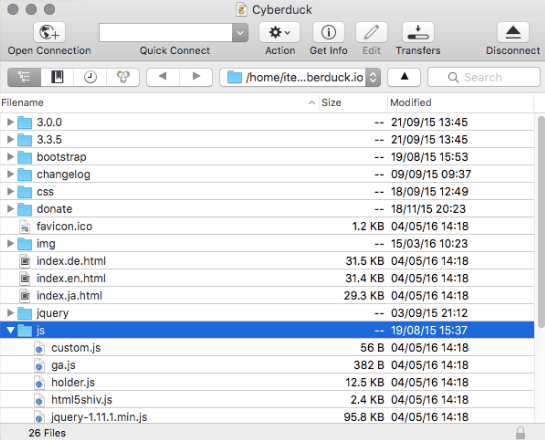Image resolution: width=545 pixels, height=440 pixels.
Task: Select the custom.js file icon
Action: point(39,348)
